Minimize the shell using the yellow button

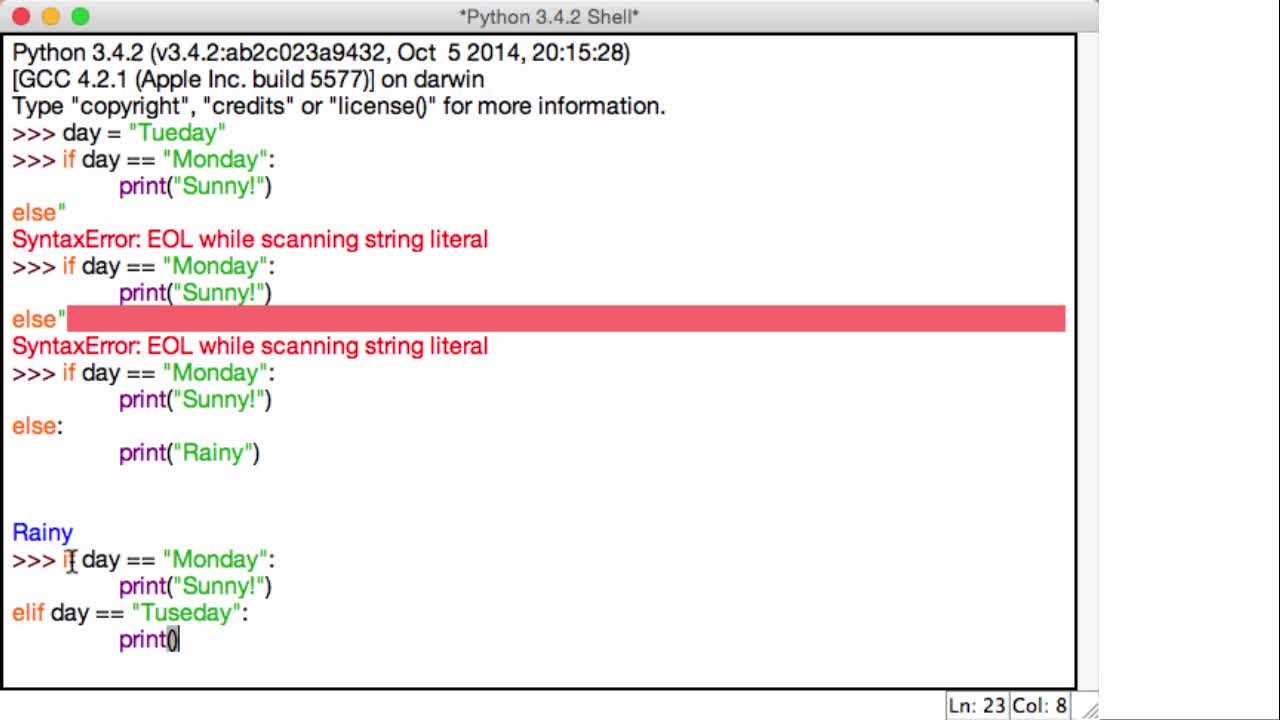tap(51, 16)
